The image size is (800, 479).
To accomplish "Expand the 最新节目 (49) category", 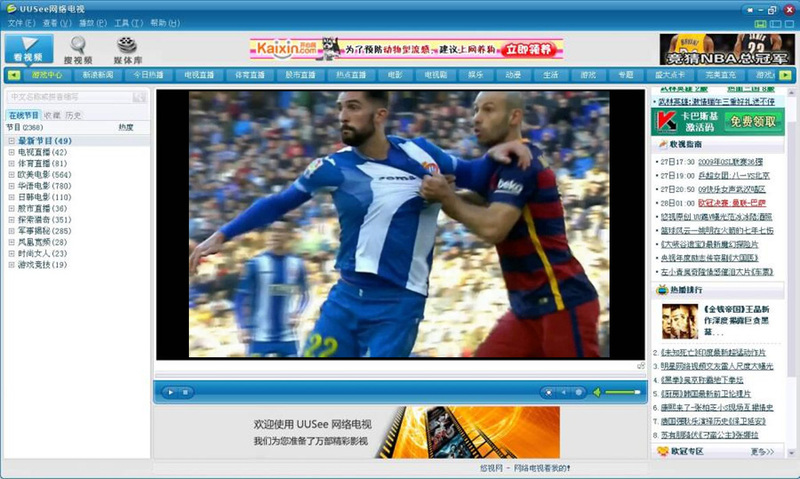I will [11, 141].
